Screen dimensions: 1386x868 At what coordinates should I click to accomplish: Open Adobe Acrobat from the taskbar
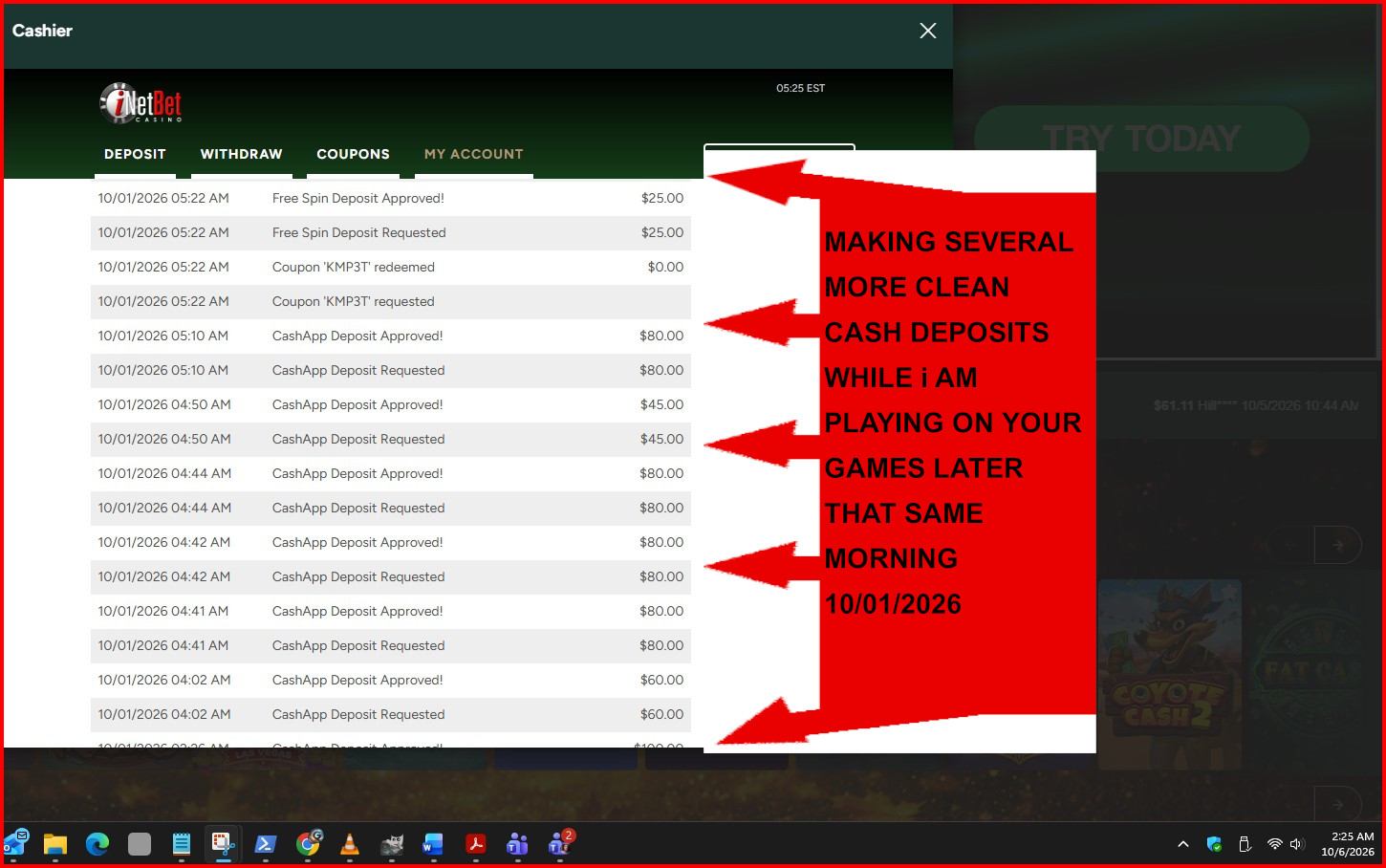(x=475, y=844)
